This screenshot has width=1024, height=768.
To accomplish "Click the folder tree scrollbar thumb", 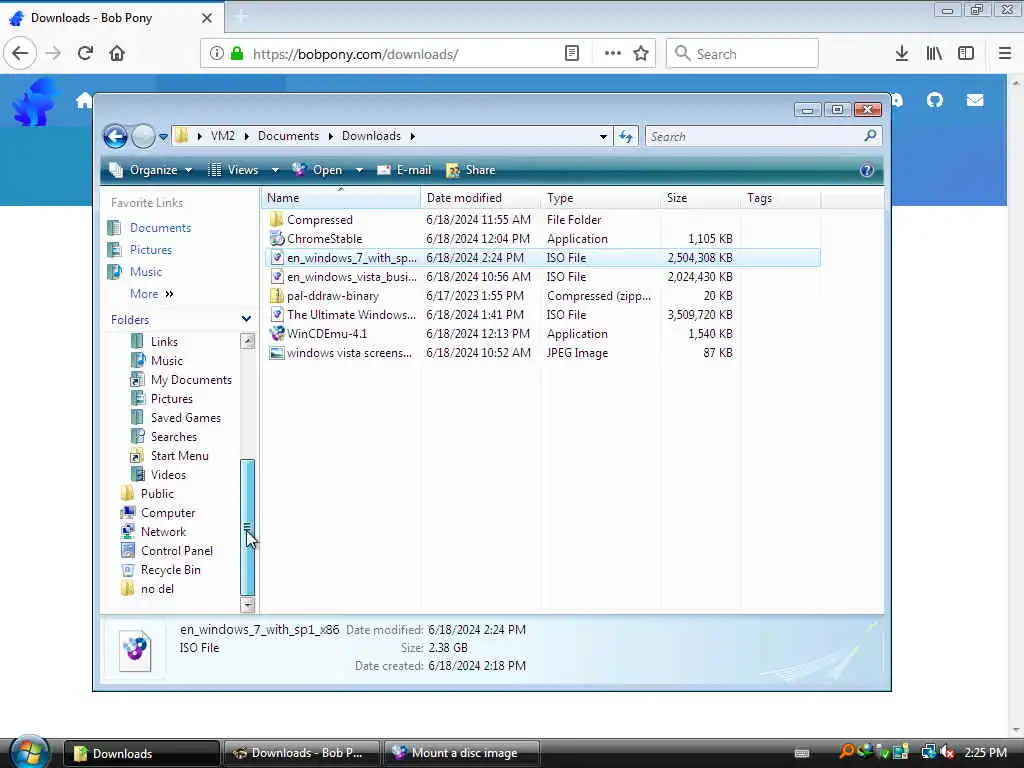I will click(248, 527).
